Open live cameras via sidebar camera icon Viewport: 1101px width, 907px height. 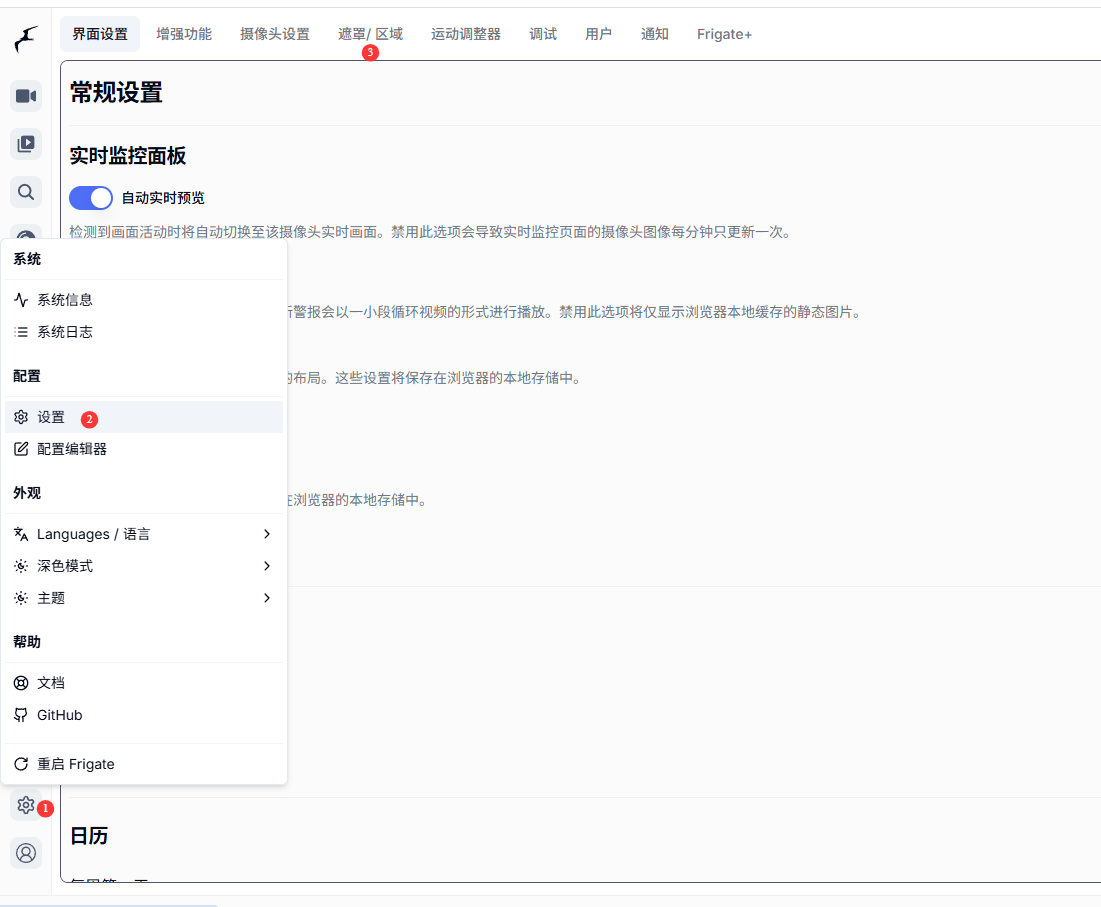pos(25,96)
